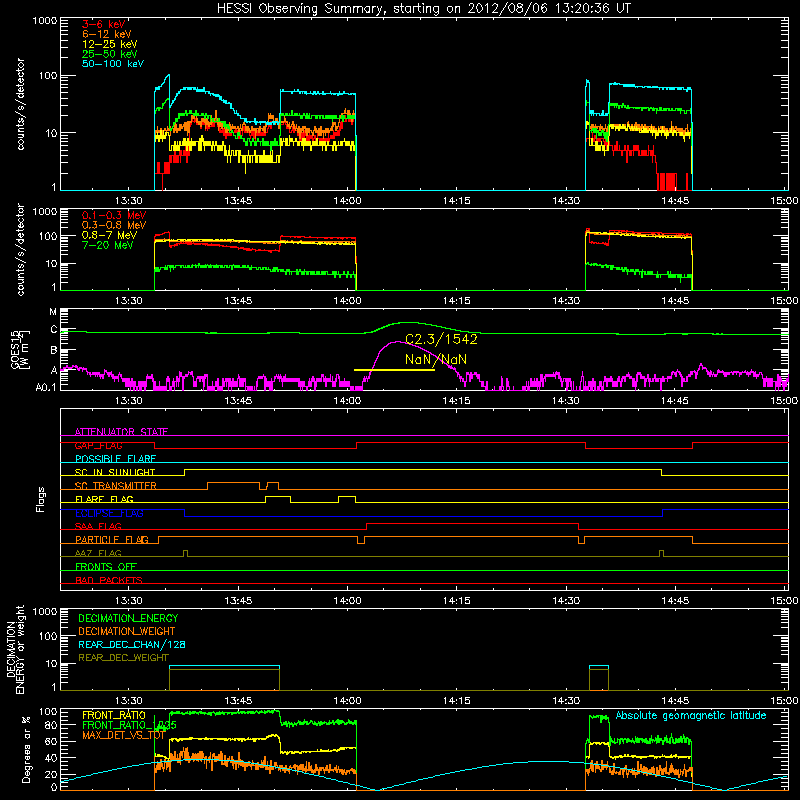The width and height of the screenshot is (800, 800).
Task: Select the ECLIPSE_FLAG label
Action: point(109,513)
